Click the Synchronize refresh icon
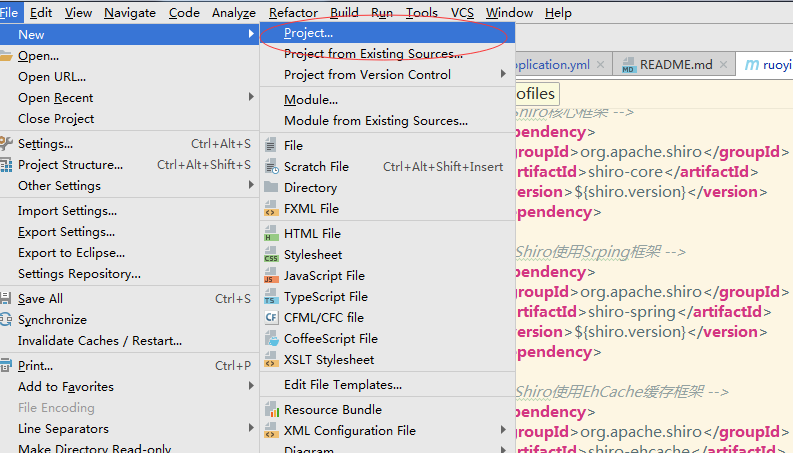This screenshot has height=453, width=793. click(6, 320)
